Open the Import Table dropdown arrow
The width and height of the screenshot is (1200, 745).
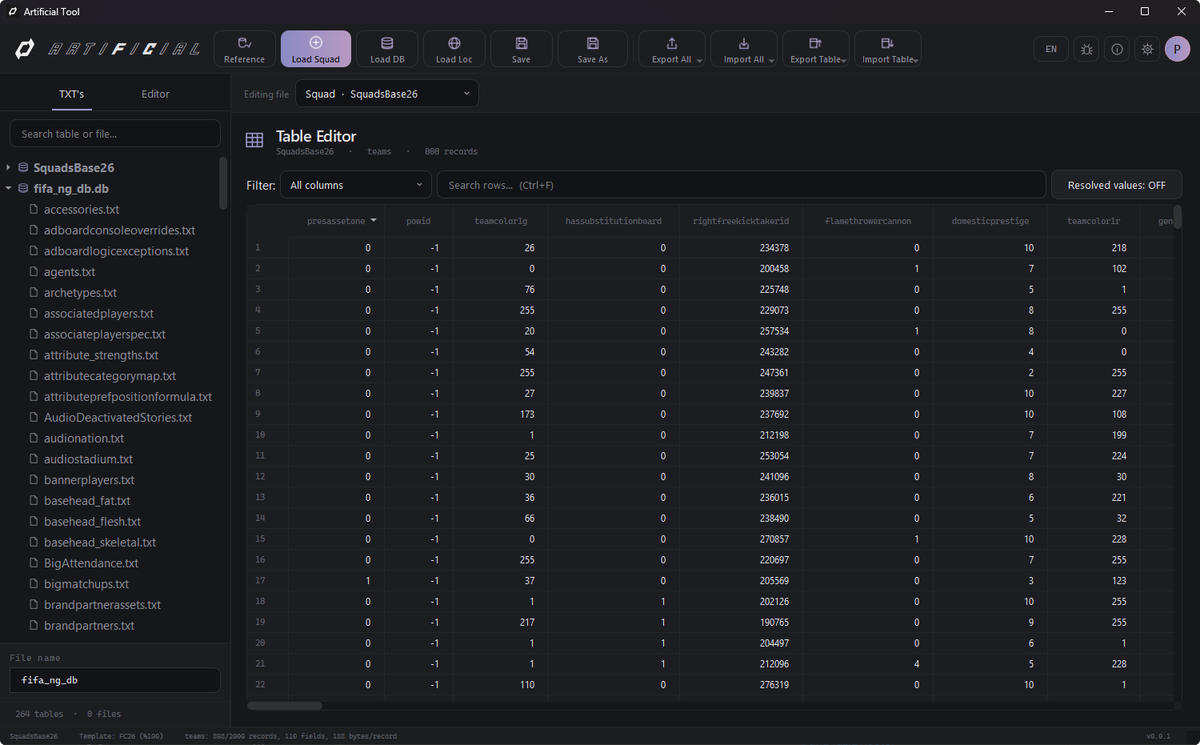pyautogui.click(x=916, y=60)
